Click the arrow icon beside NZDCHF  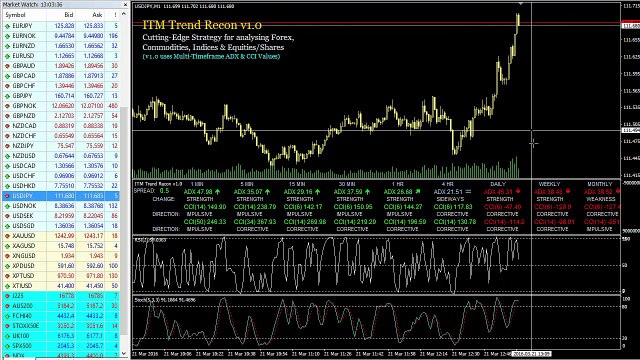click(x=7, y=136)
